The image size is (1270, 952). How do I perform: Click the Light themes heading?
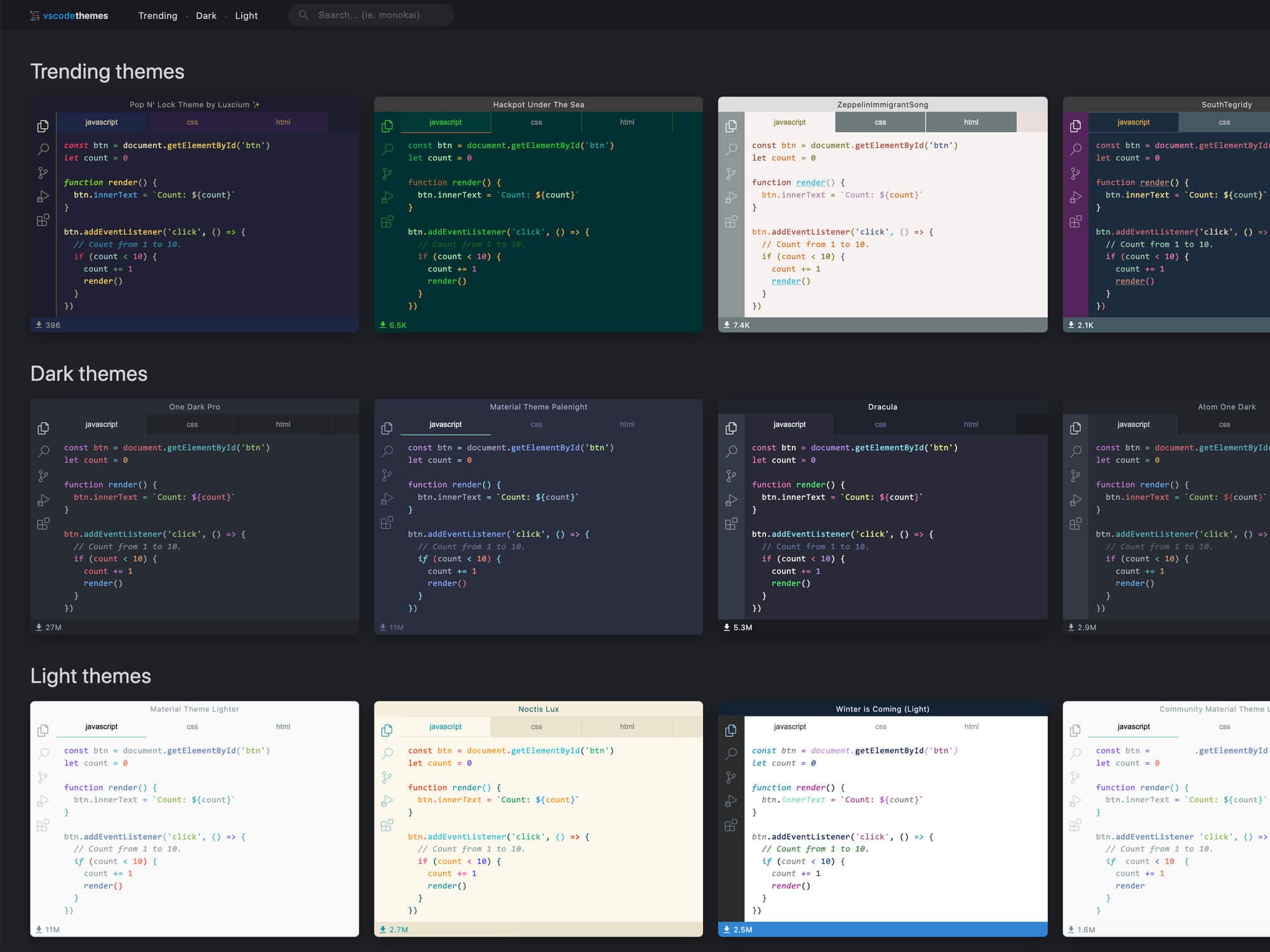(91, 675)
